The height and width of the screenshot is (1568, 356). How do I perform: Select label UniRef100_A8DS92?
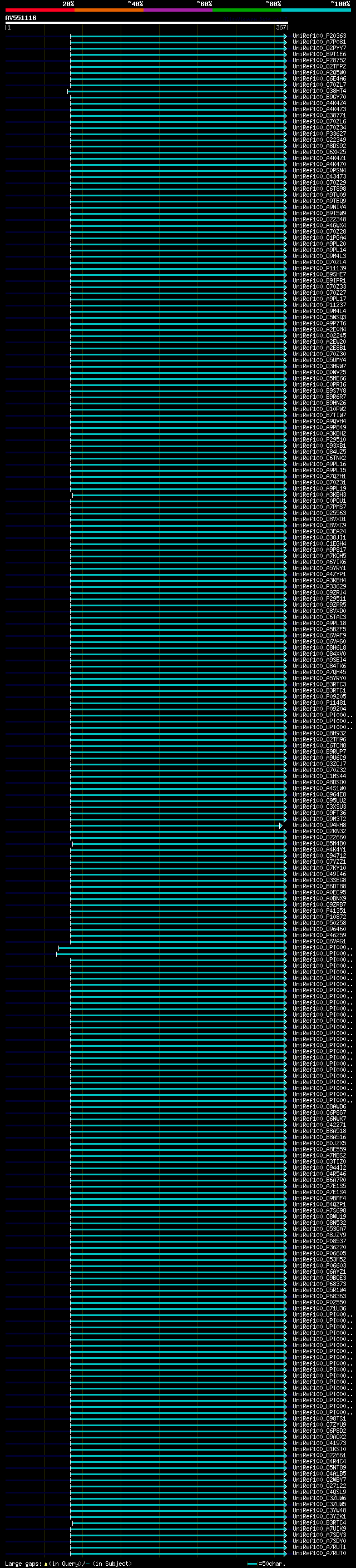click(x=319, y=146)
